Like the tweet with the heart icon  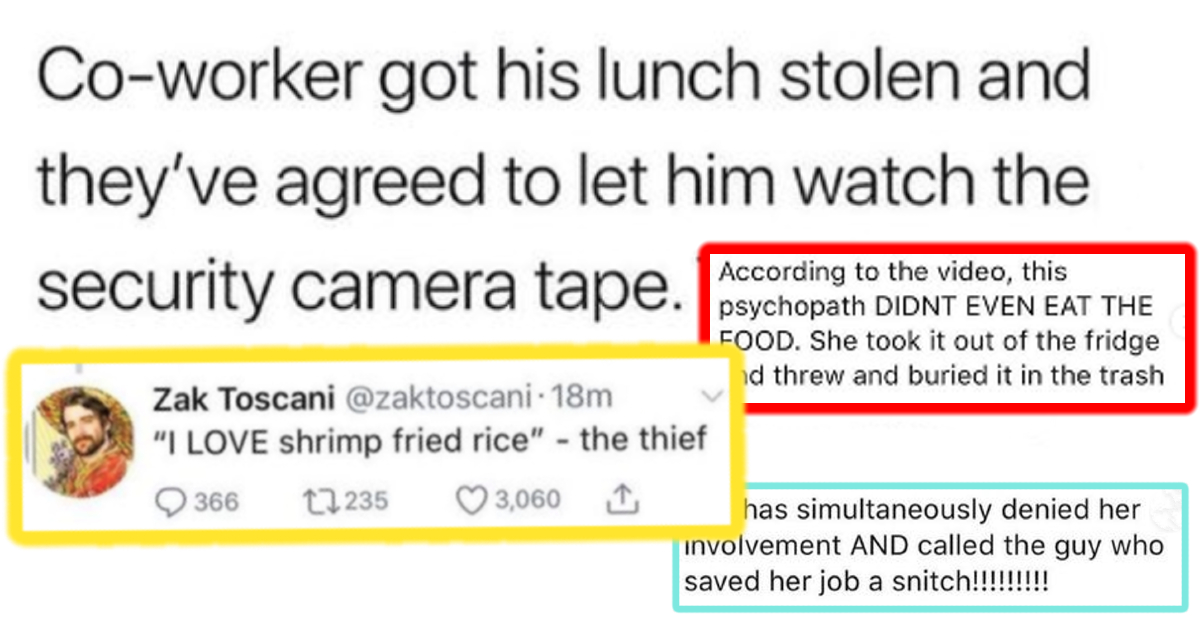click(x=470, y=498)
